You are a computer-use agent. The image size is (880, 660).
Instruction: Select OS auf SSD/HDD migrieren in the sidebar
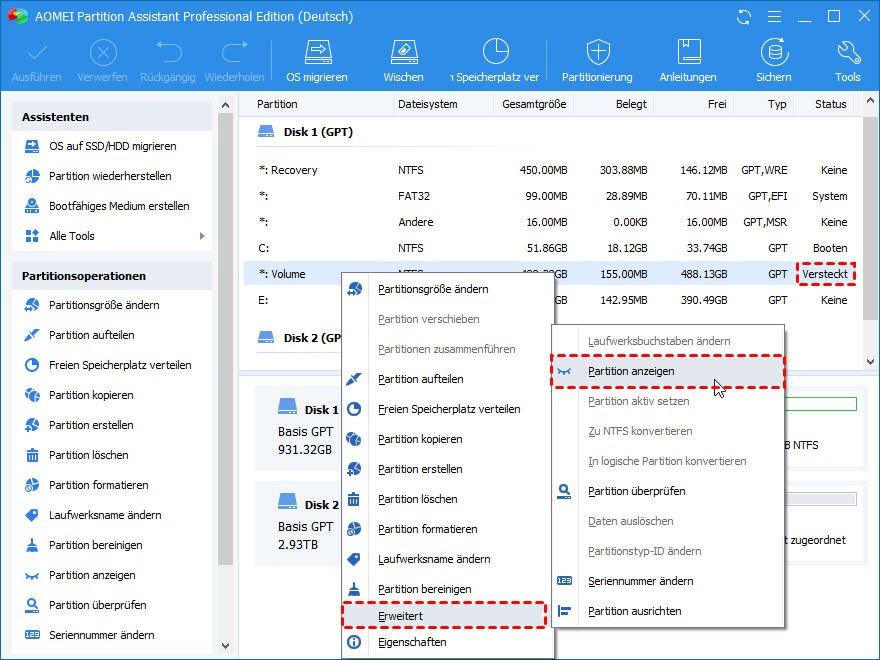(x=112, y=146)
